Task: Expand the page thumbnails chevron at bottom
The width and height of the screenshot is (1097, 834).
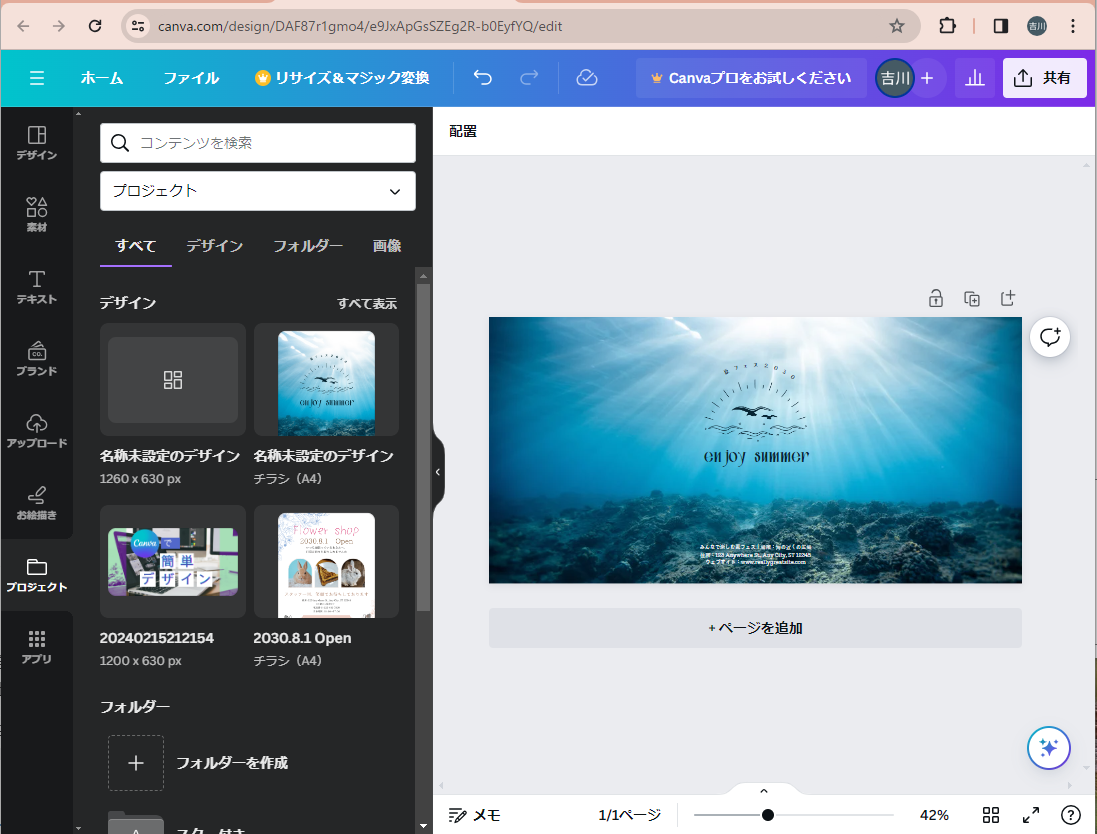Action: (764, 791)
